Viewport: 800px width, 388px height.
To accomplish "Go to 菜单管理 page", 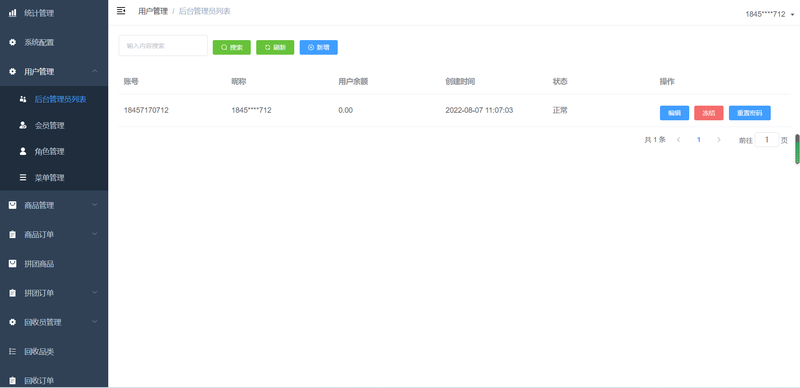I will point(54,178).
